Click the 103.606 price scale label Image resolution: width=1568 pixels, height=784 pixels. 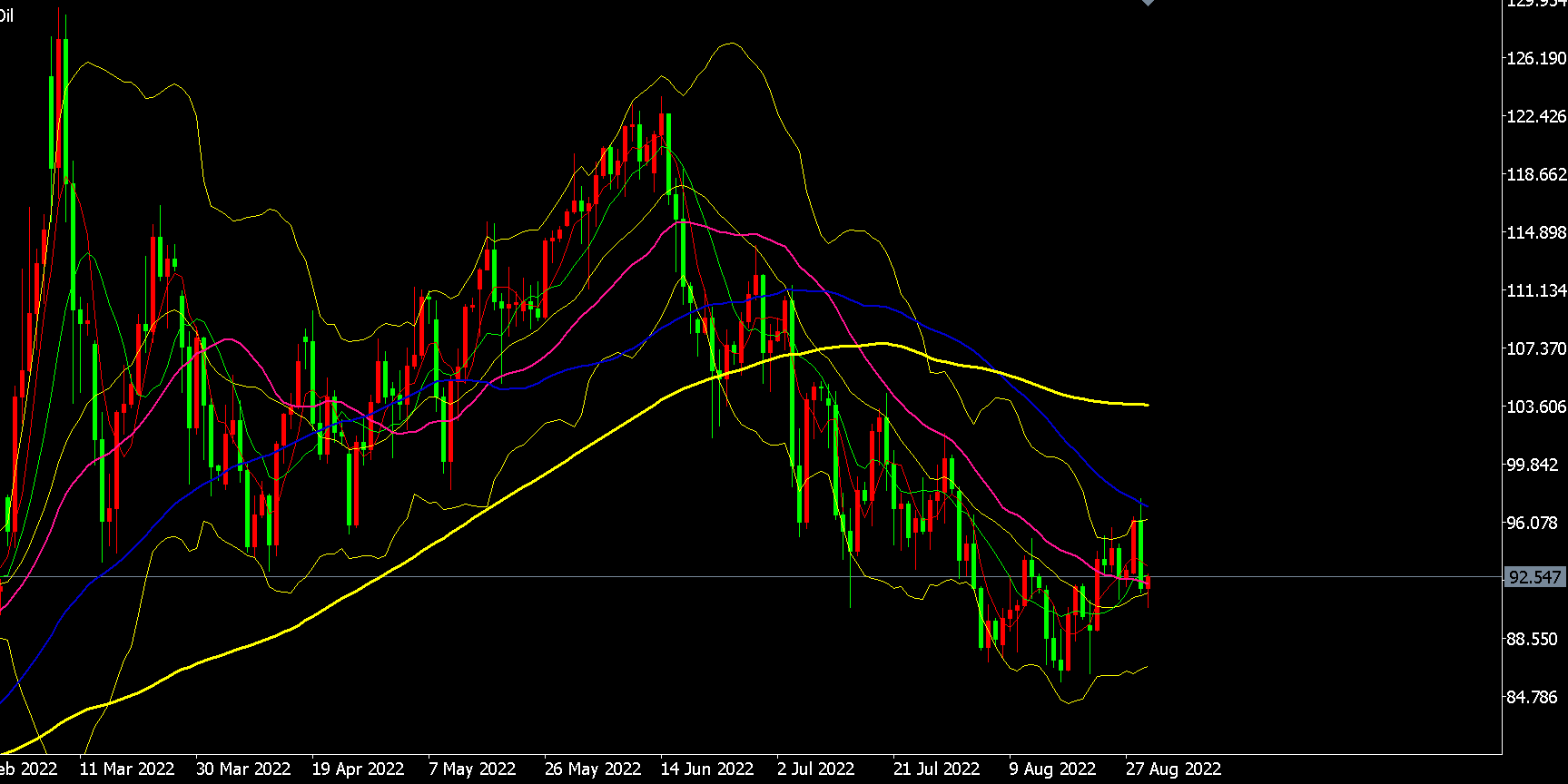click(x=1536, y=407)
